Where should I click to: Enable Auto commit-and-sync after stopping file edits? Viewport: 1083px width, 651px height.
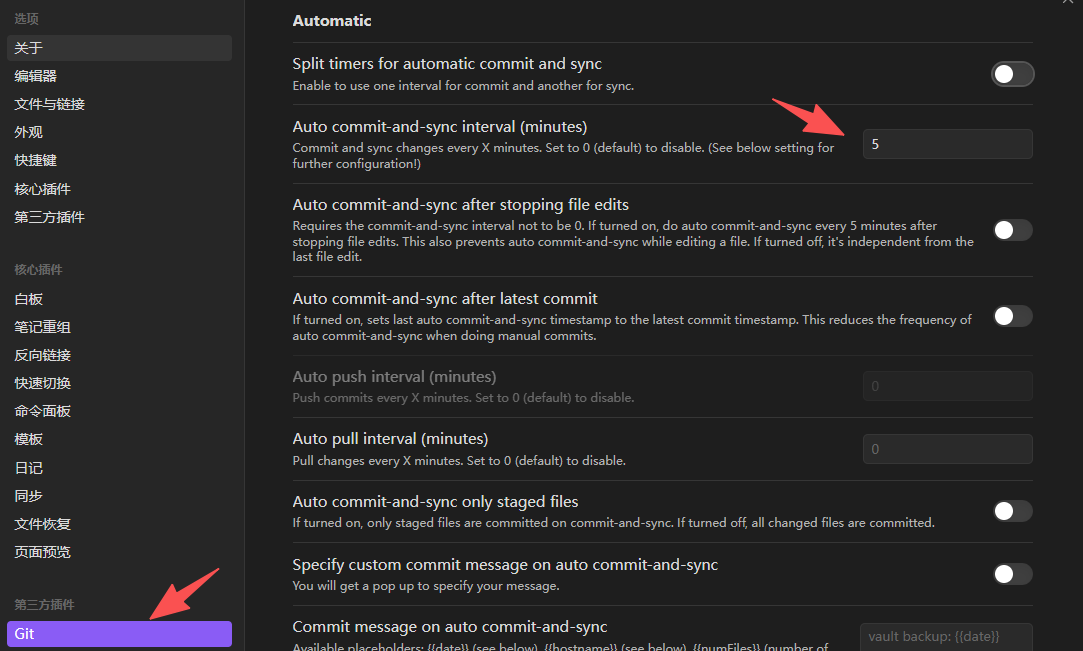click(1013, 230)
